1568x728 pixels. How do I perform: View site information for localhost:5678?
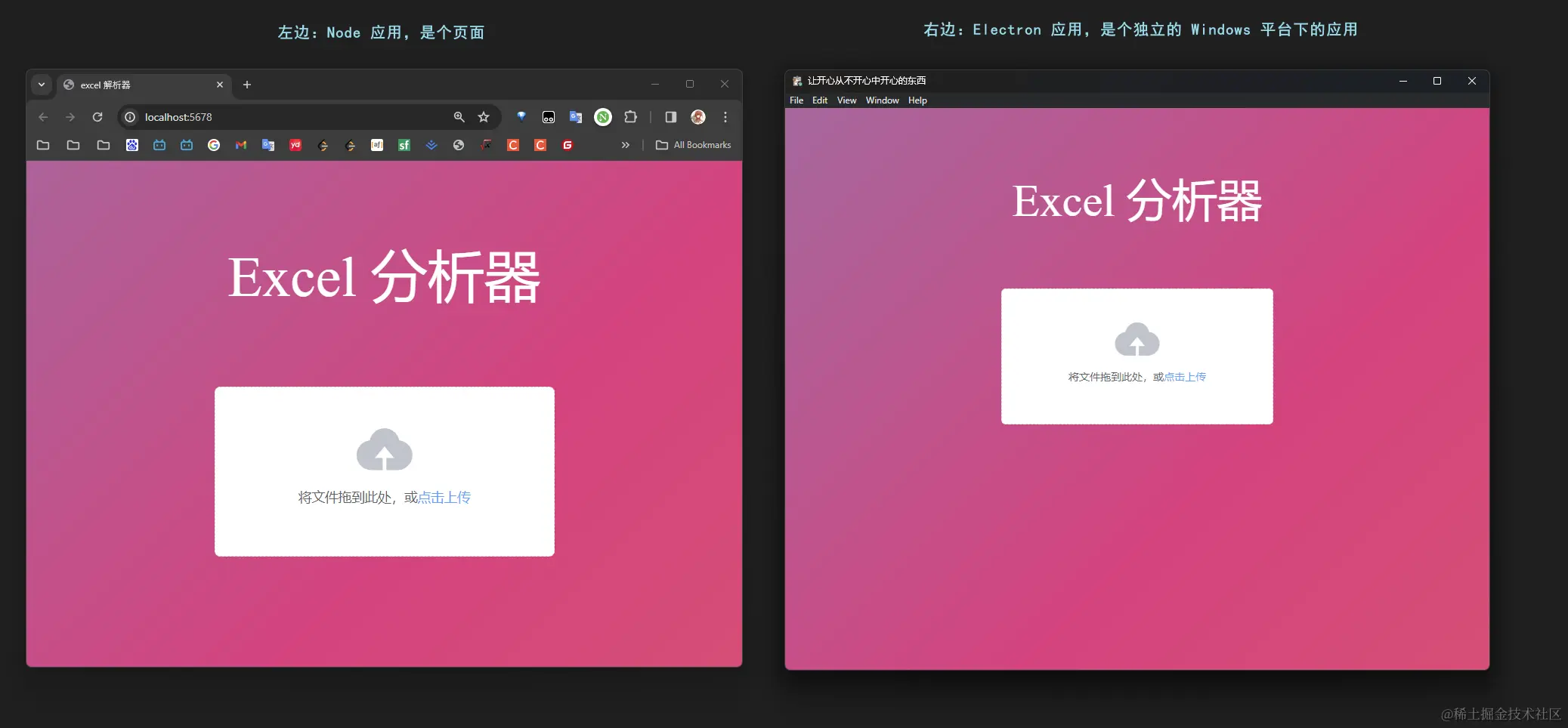[x=130, y=117]
